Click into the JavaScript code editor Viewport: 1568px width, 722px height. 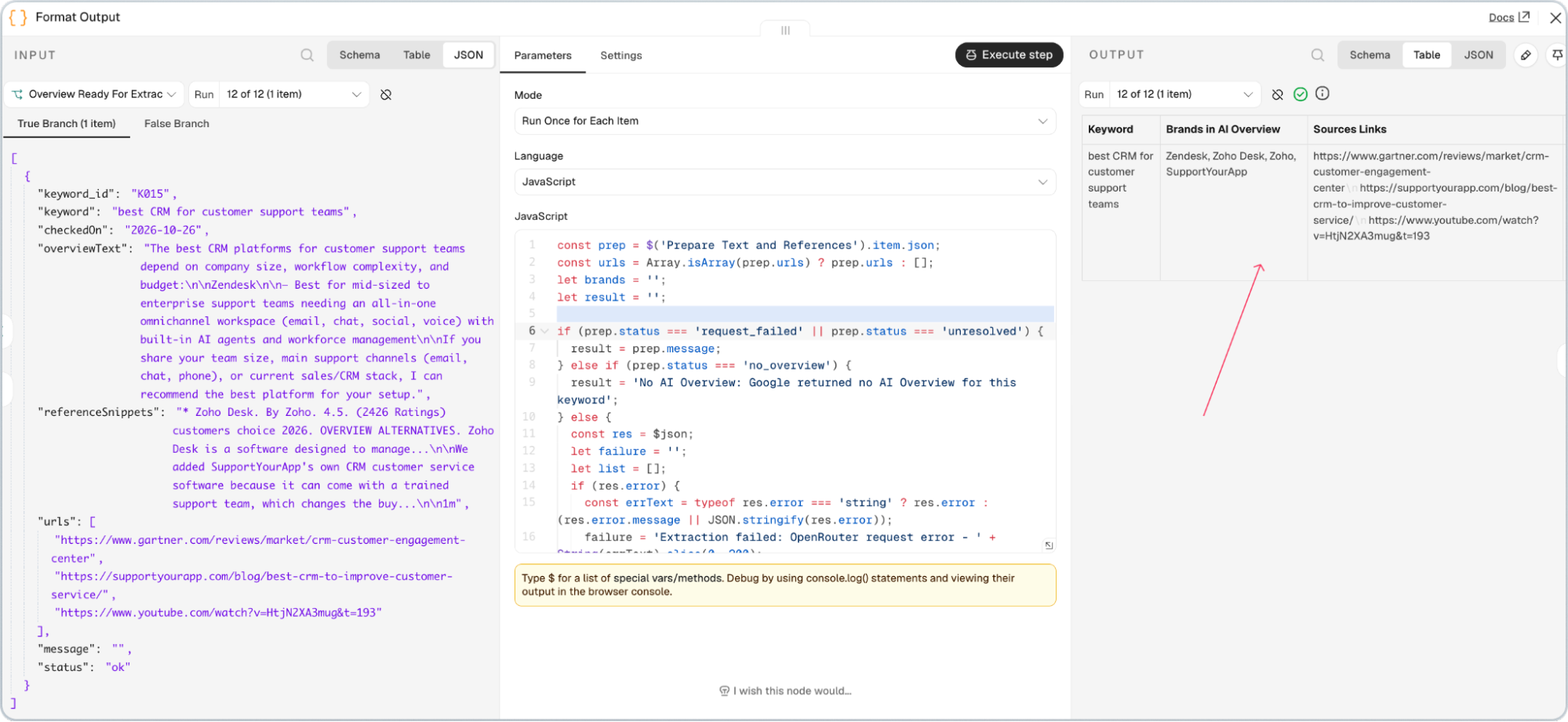pyautogui.click(x=784, y=391)
